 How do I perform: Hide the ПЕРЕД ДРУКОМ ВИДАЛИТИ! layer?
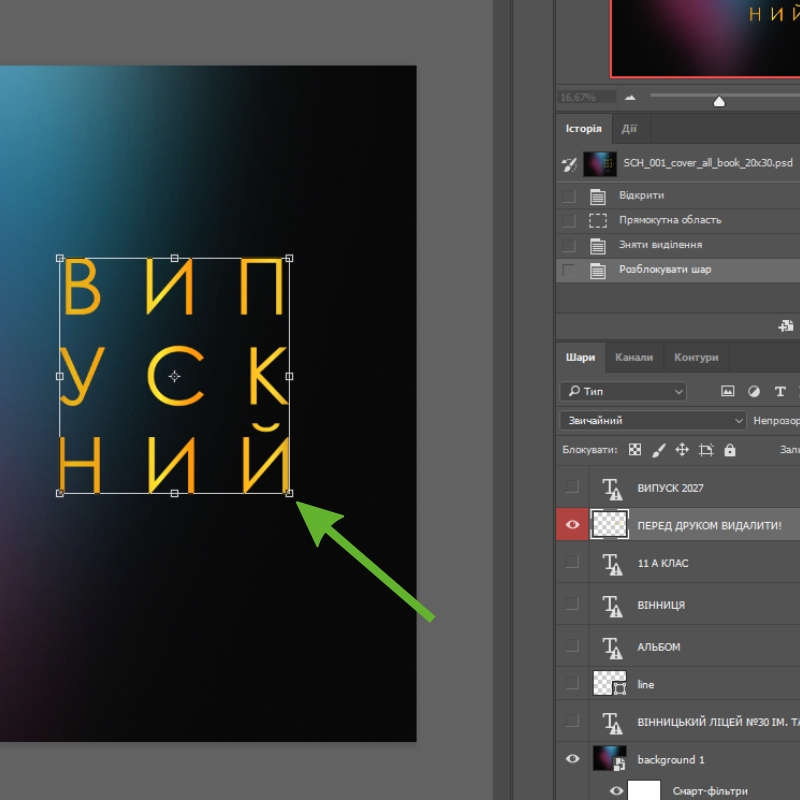click(x=572, y=524)
